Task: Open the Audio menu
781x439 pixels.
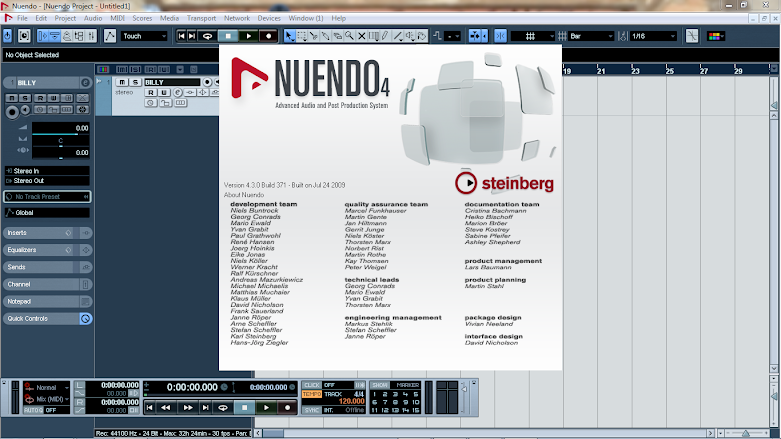Action: 93,18
